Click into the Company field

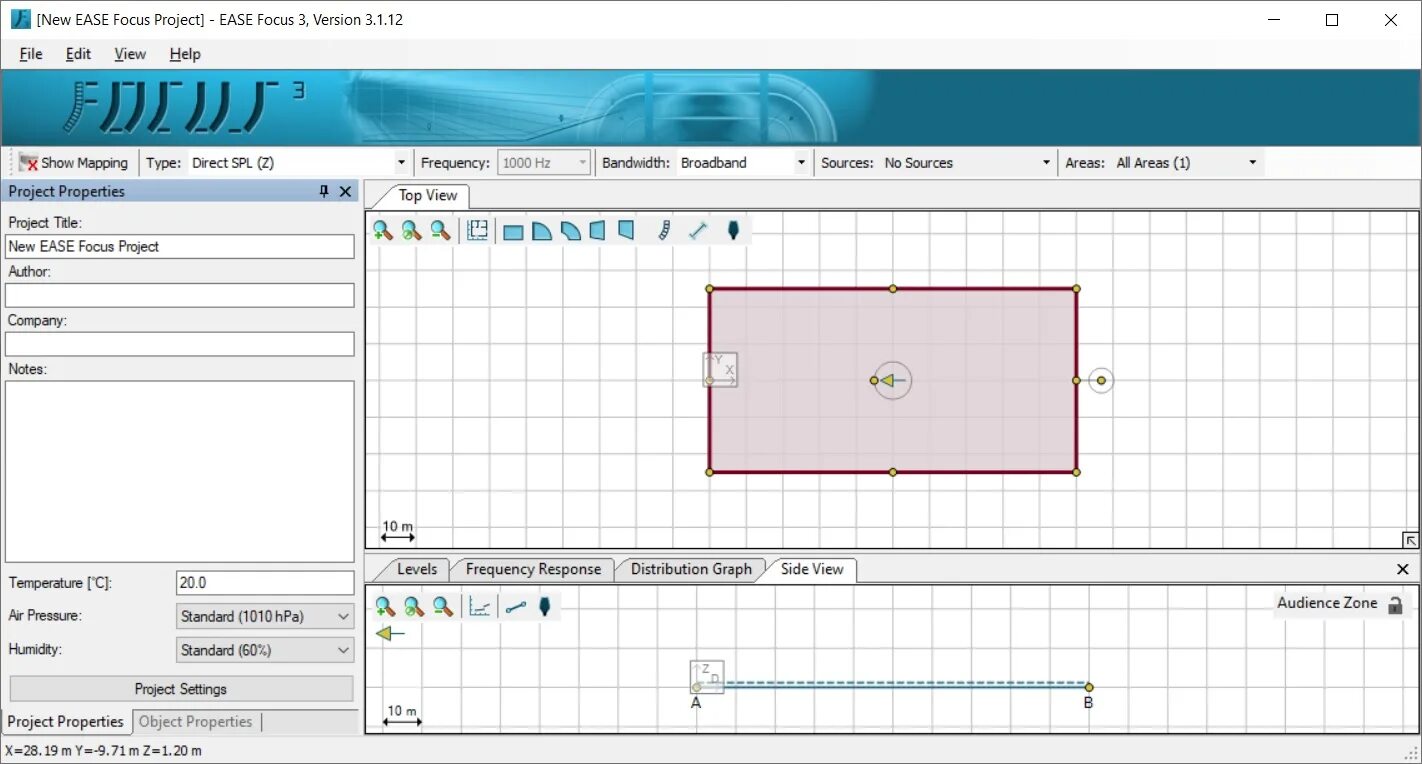point(180,344)
